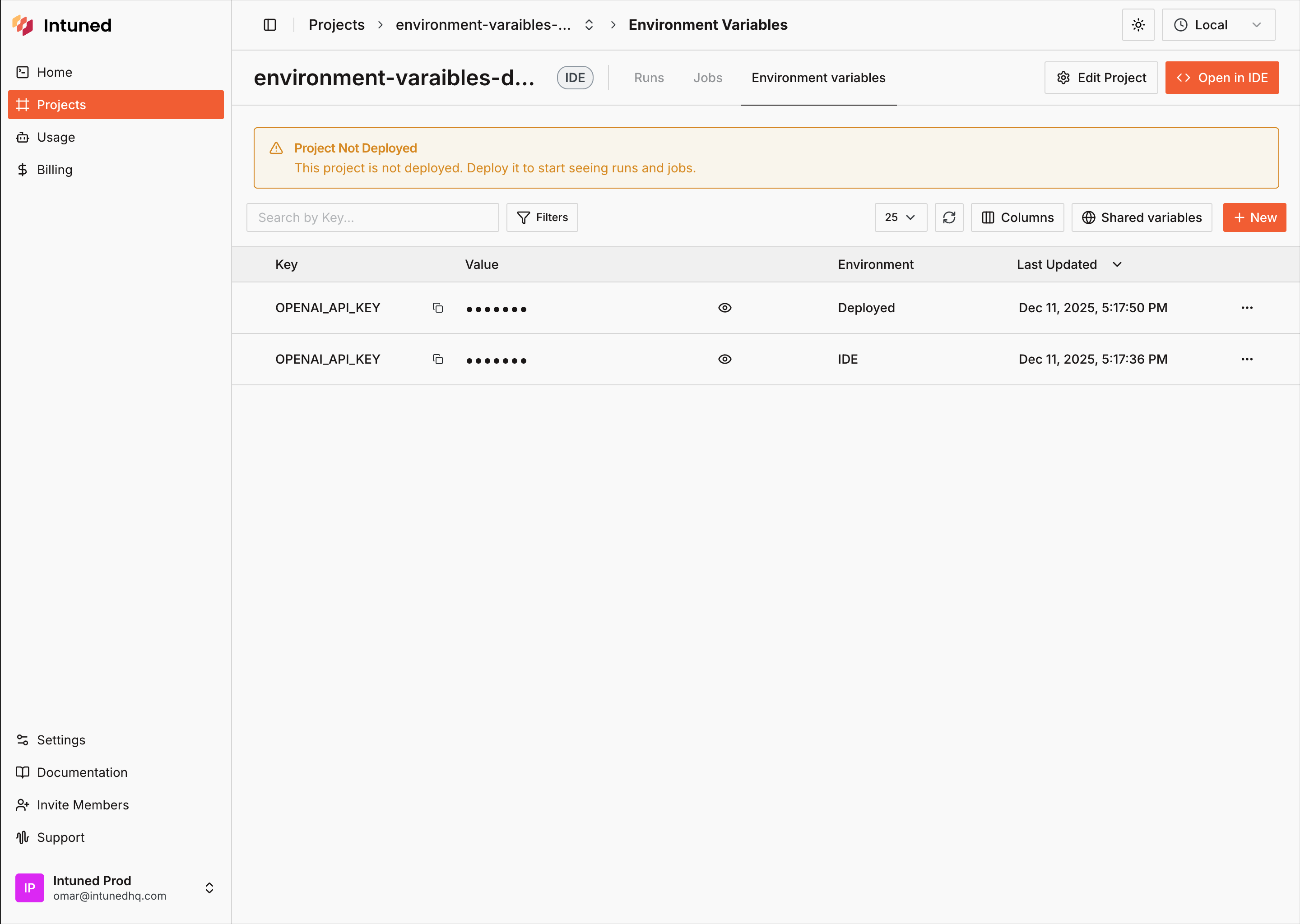The width and height of the screenshot is (1300, 924).
Task: Open Support from the sidebar
Action: click(x=60, y=837)
